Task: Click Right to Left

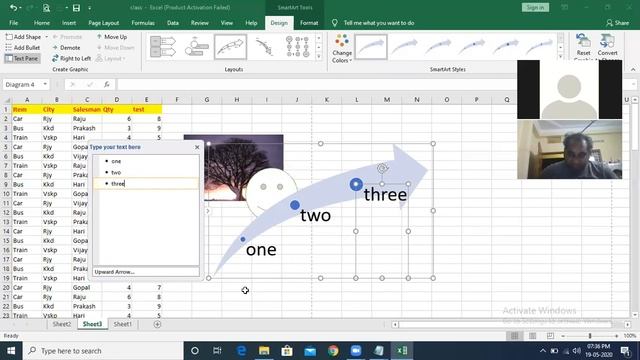Action: (71, 58)
